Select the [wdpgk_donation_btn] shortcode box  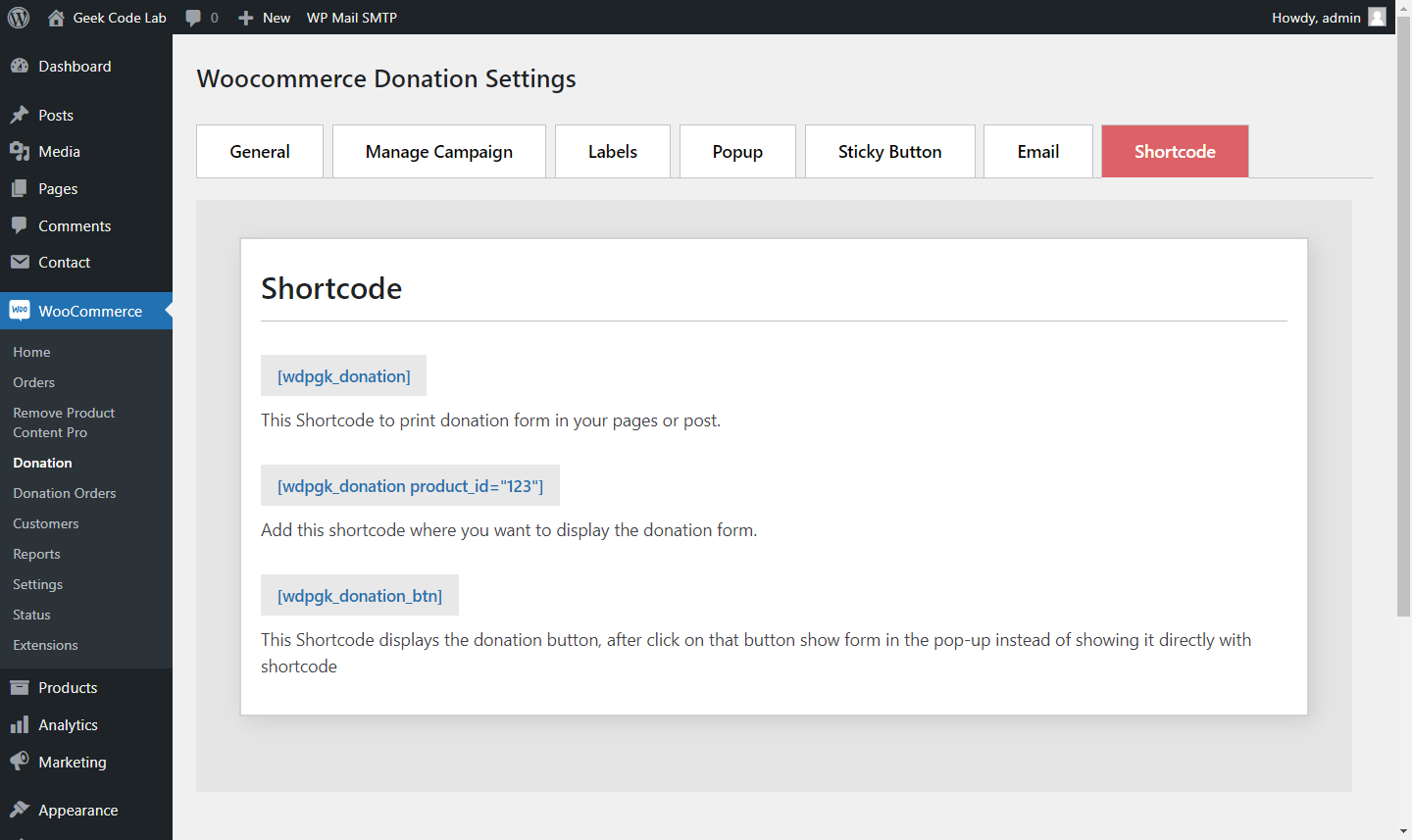(x=359, y=595)
